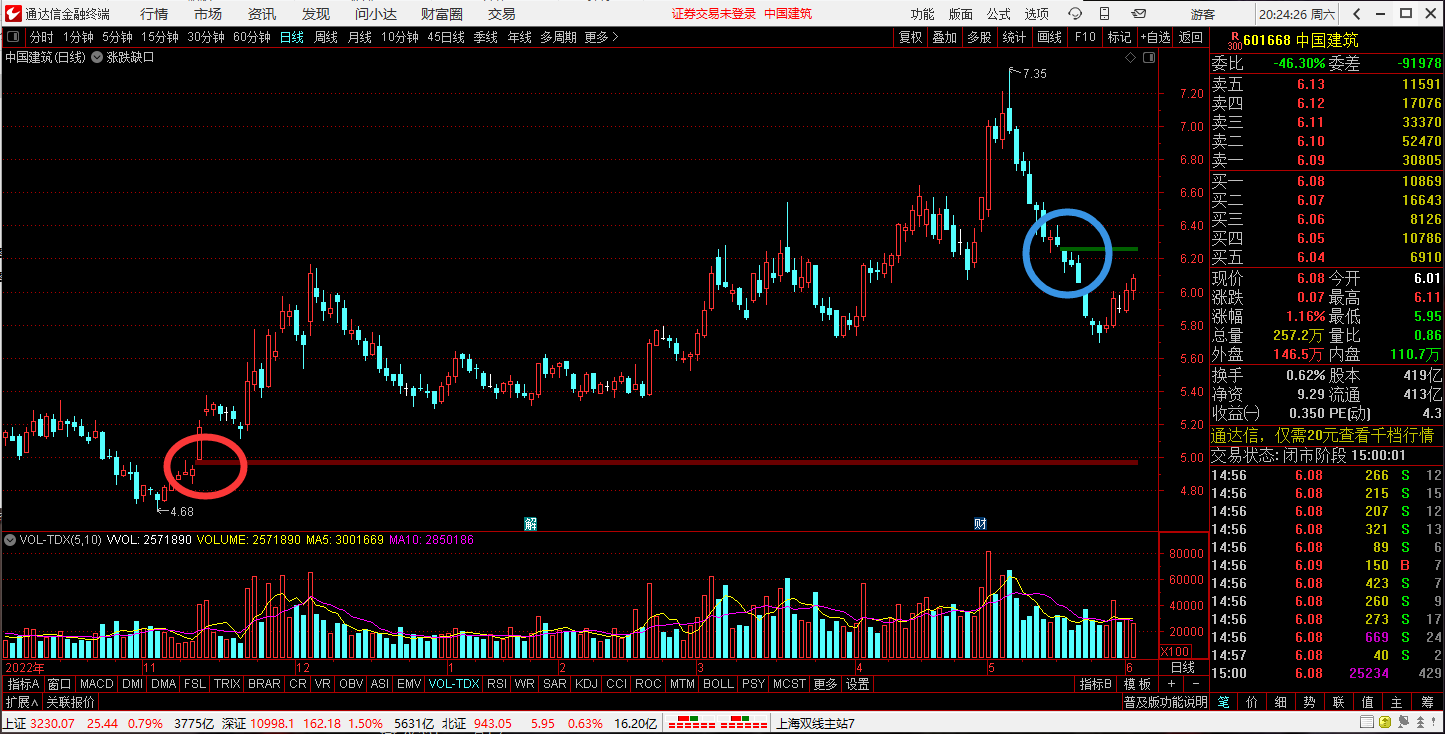Toggle the TRIX indicator tab

[227, 685]
